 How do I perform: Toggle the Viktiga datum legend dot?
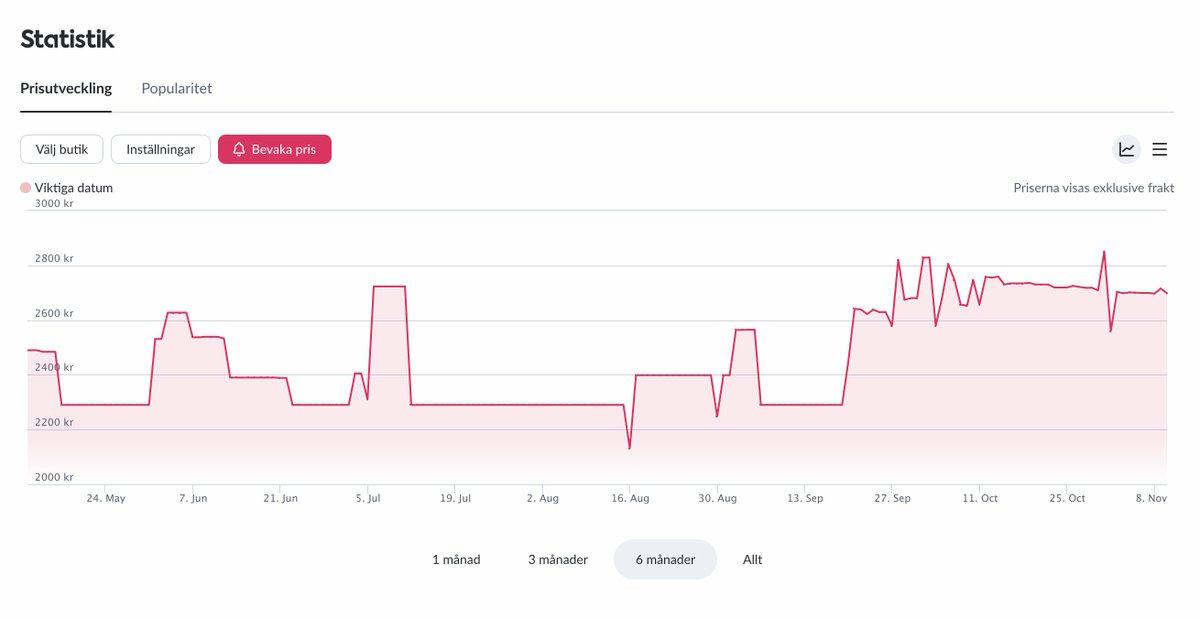[26, 188]
